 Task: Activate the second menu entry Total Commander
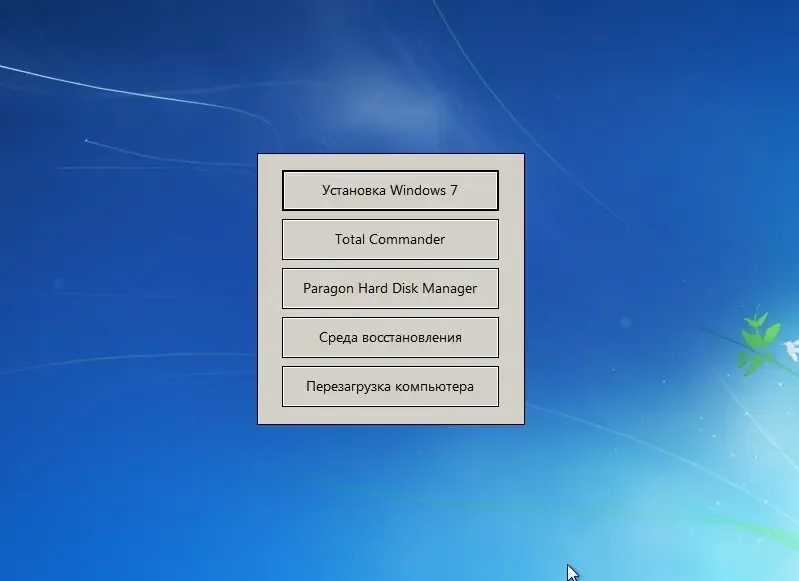pyautogui.click(x=390, y=240)
